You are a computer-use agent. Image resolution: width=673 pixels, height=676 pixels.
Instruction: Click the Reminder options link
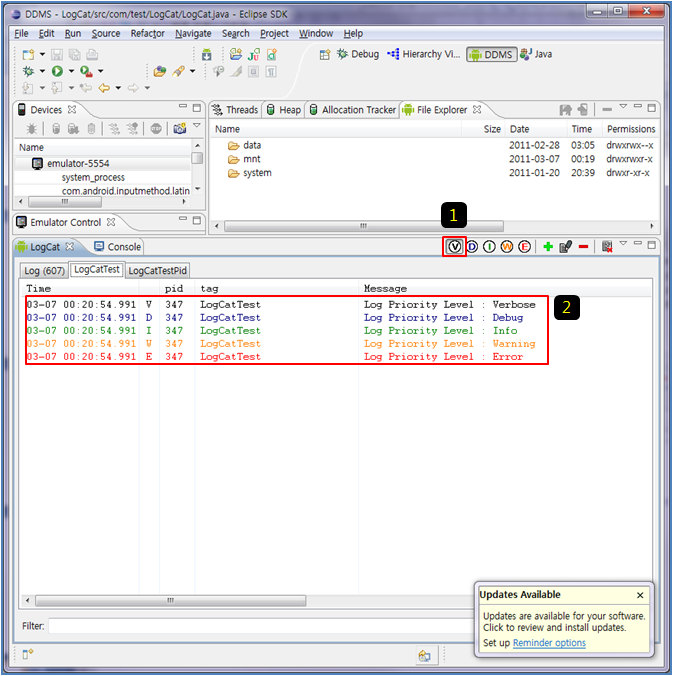point(549,643)
